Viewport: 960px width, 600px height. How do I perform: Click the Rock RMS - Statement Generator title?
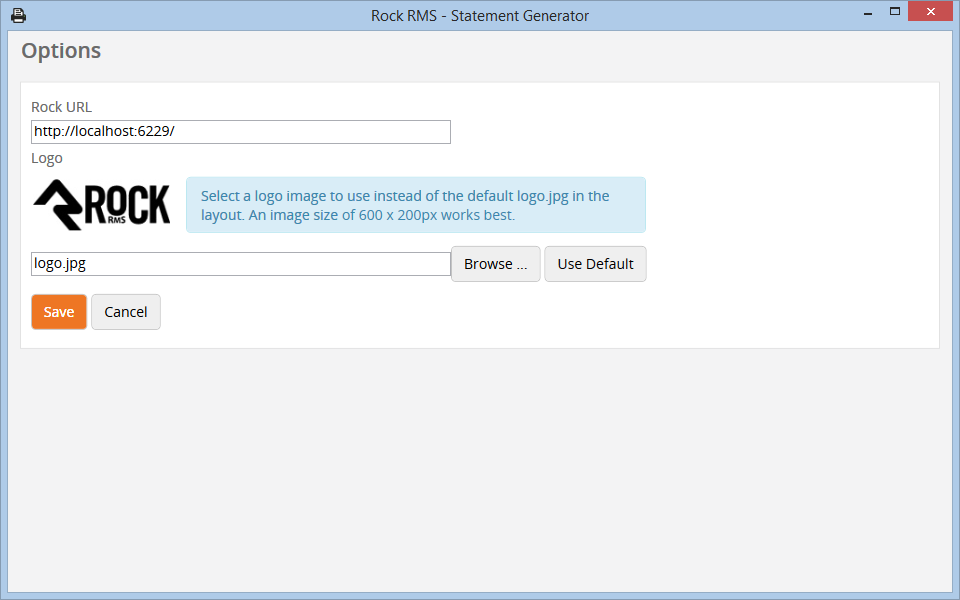tap(480, 15)
